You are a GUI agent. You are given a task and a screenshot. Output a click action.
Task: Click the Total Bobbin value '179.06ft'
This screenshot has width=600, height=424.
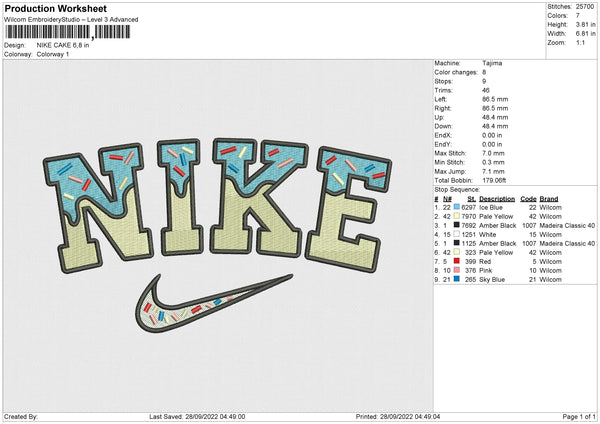[494, 180]
